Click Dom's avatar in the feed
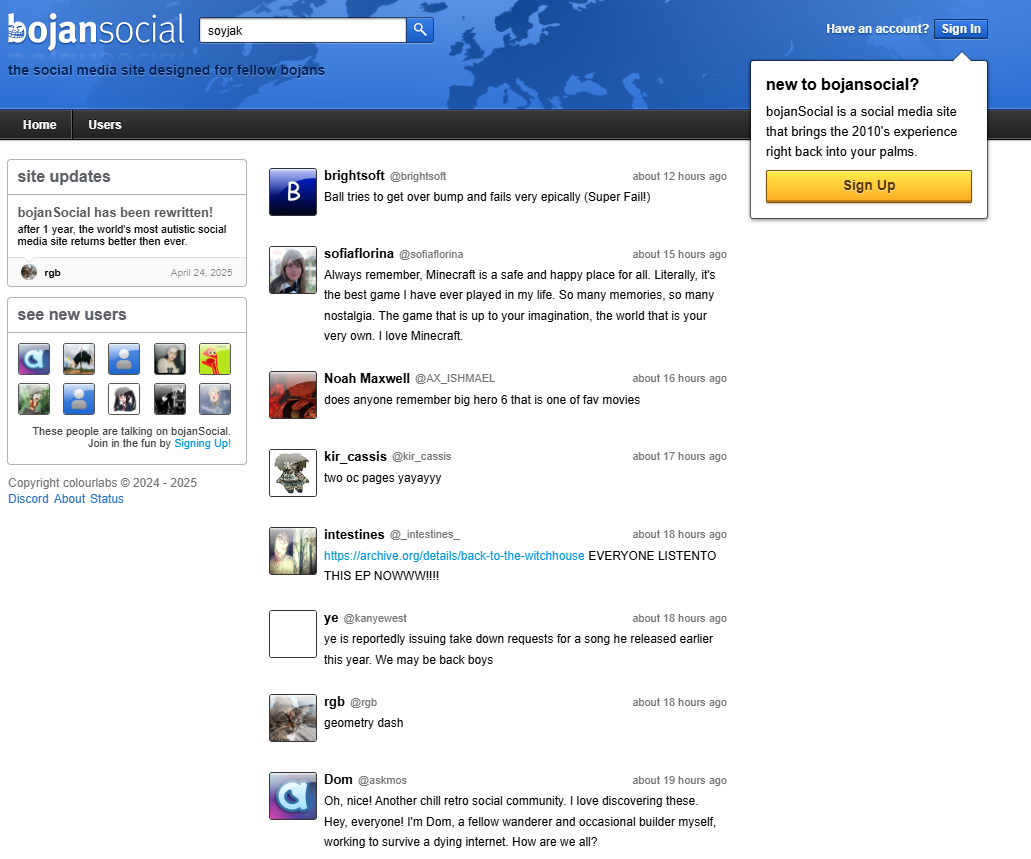The width and height of the screenshot is (1031, 859). click(x=293, y=796)
